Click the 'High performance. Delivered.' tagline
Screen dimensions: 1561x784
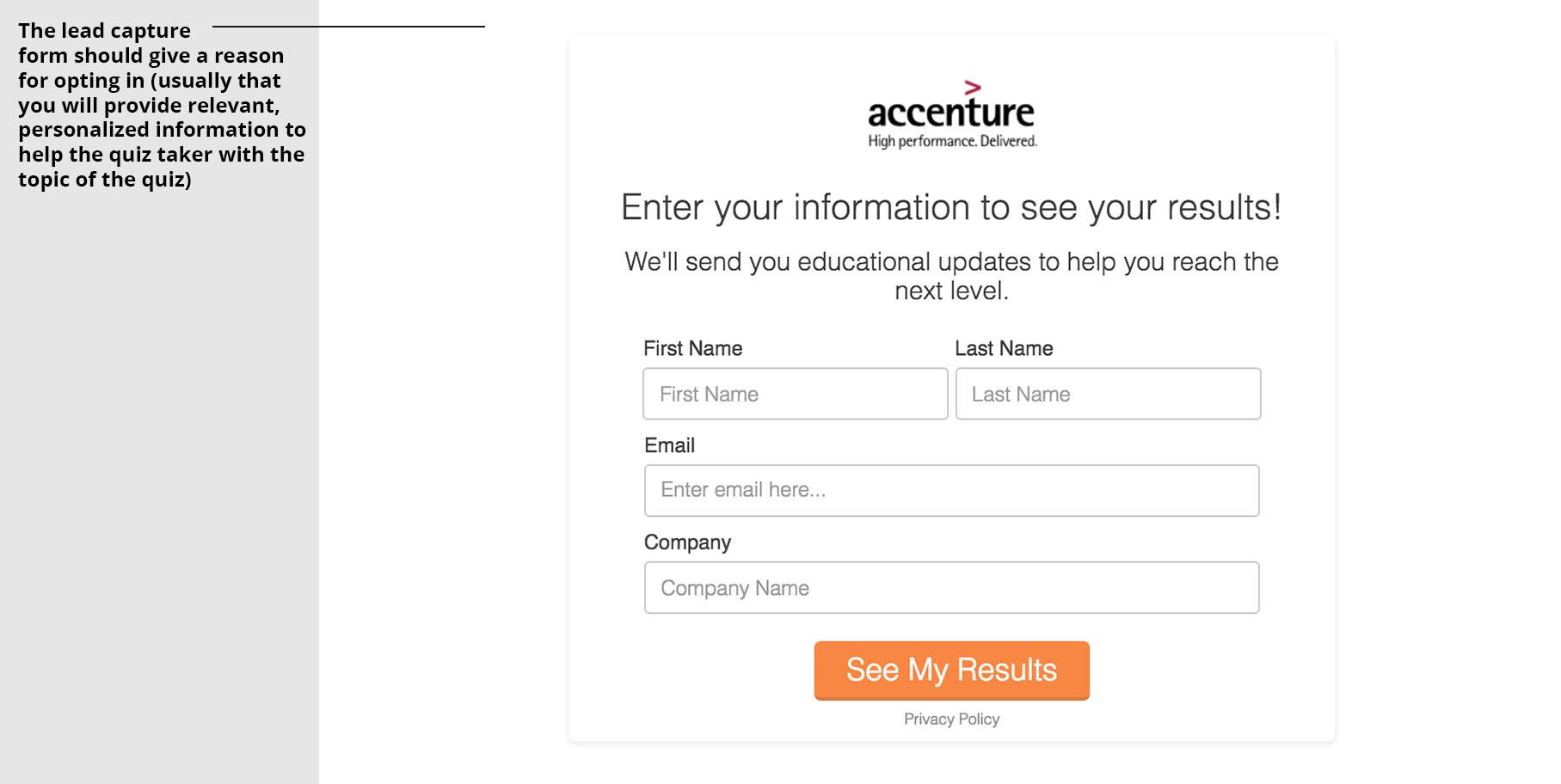click(952, 141)
